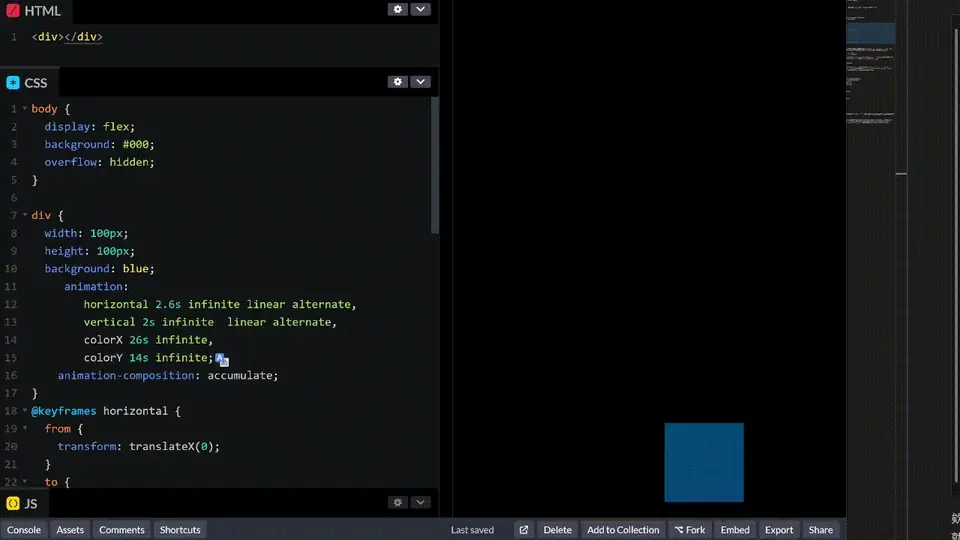Click 'horizontal 2.6s infinite' line
The height and width of the screenshot is (540, 960).
coord(220,304)
